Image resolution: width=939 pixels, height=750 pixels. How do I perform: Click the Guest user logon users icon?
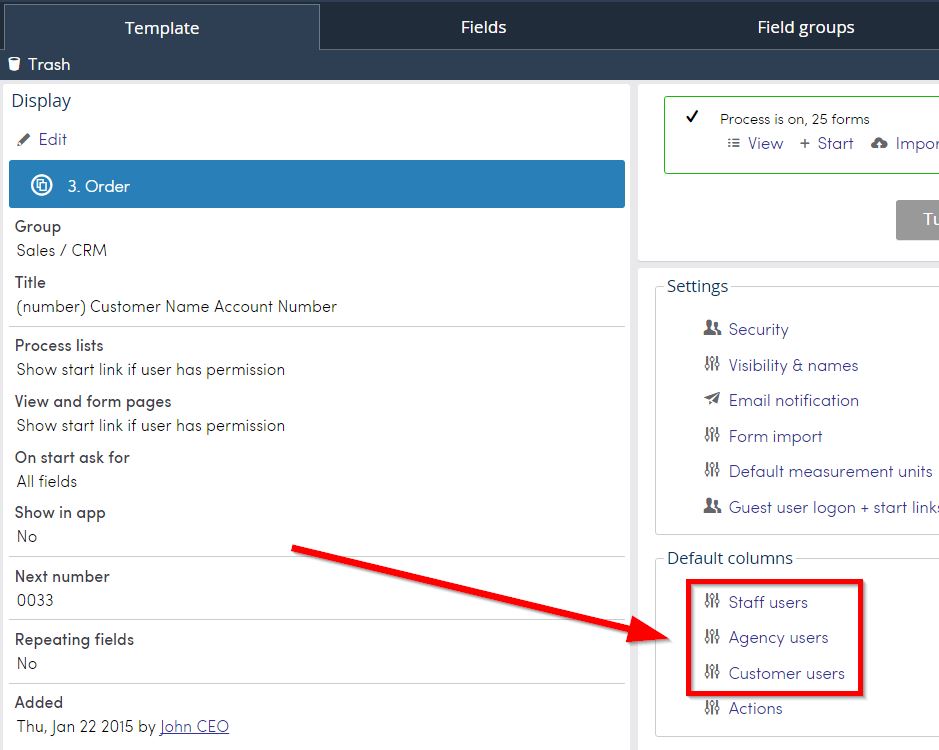click(x=714, y=507)
